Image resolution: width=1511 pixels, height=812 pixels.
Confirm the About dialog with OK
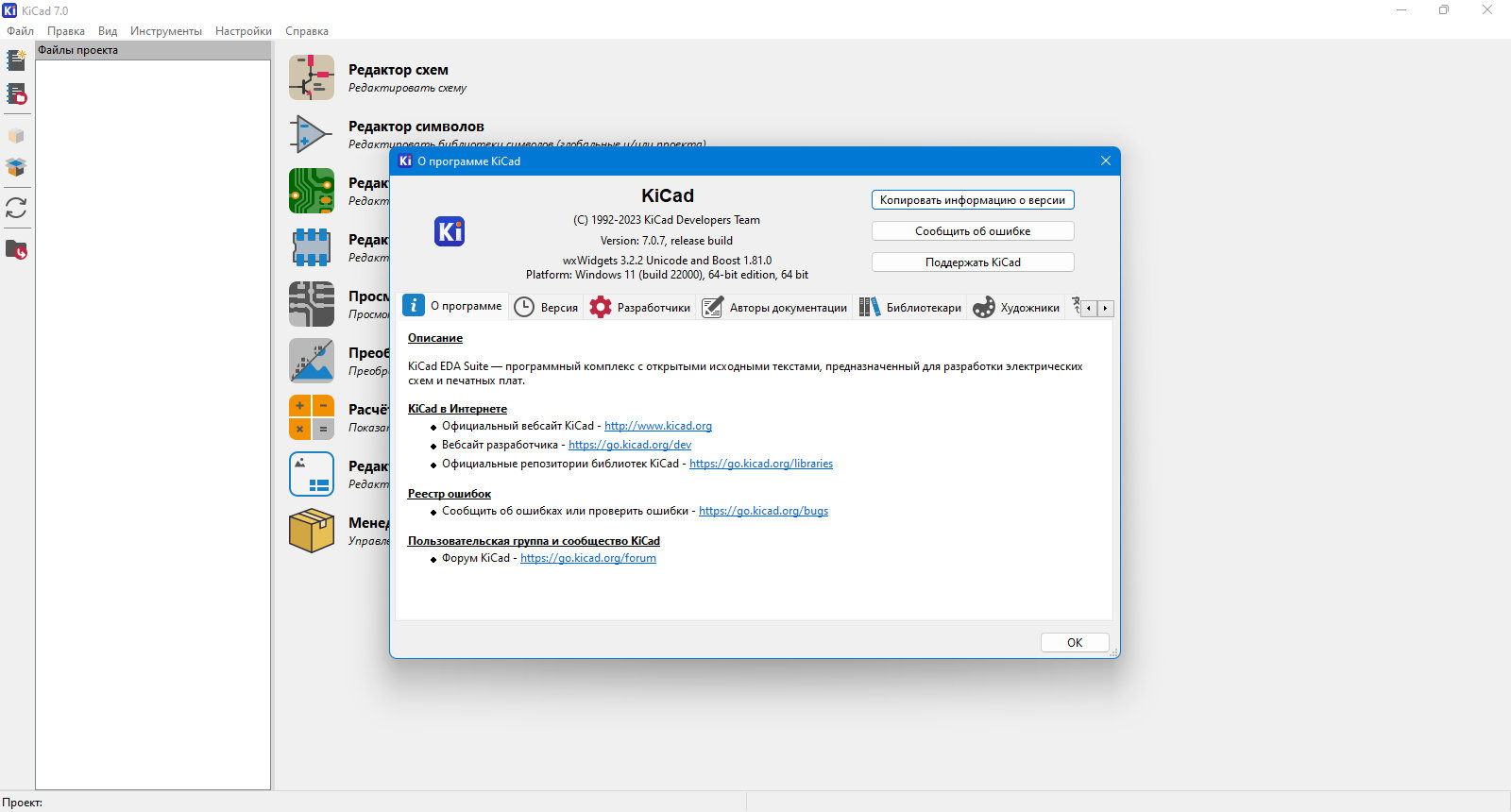[1075, 643]
